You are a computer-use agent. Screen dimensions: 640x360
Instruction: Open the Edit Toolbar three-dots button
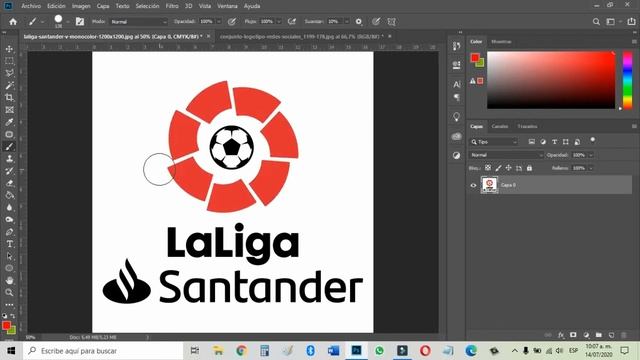point(9,304)
